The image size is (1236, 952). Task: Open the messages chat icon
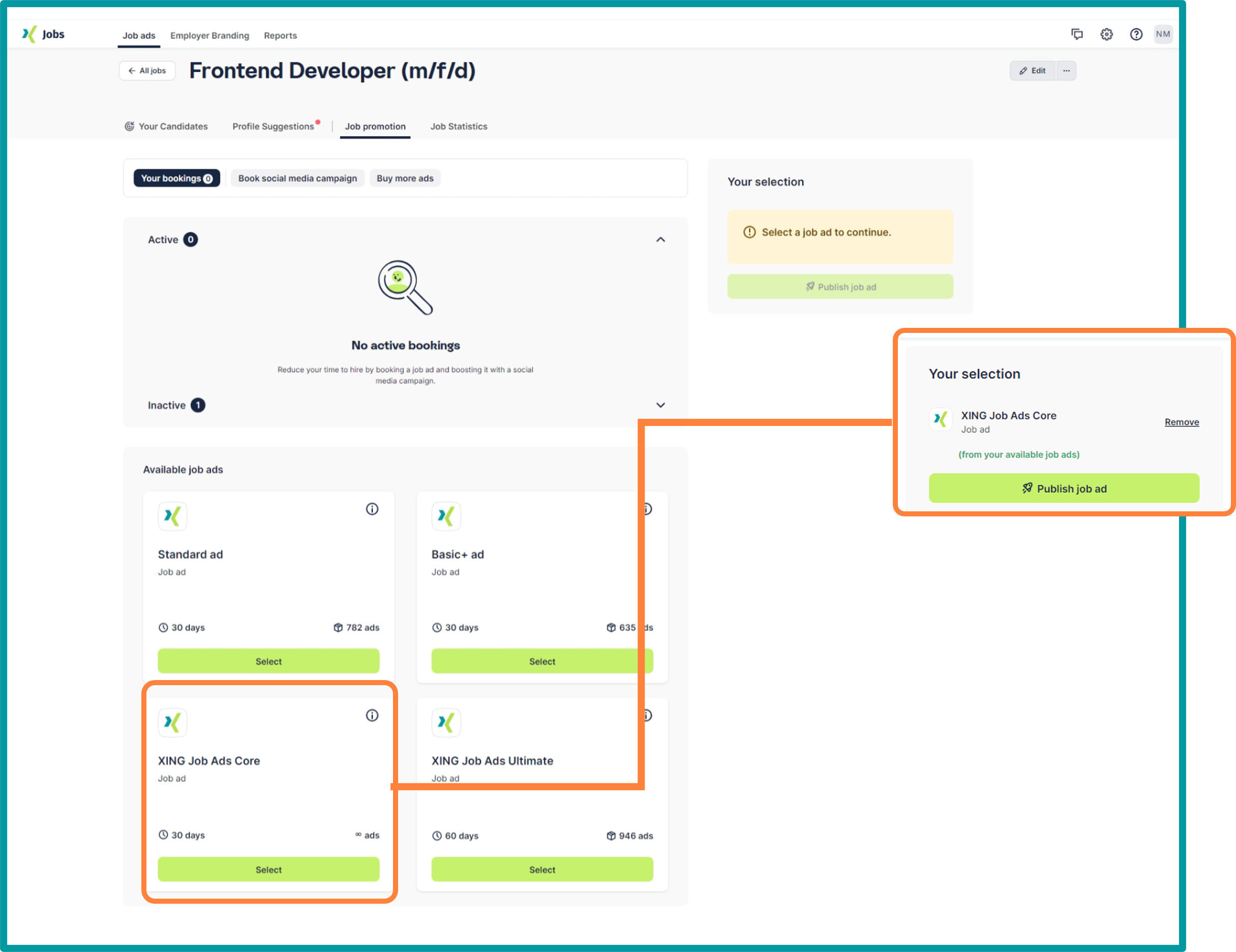click(1076, 35)
